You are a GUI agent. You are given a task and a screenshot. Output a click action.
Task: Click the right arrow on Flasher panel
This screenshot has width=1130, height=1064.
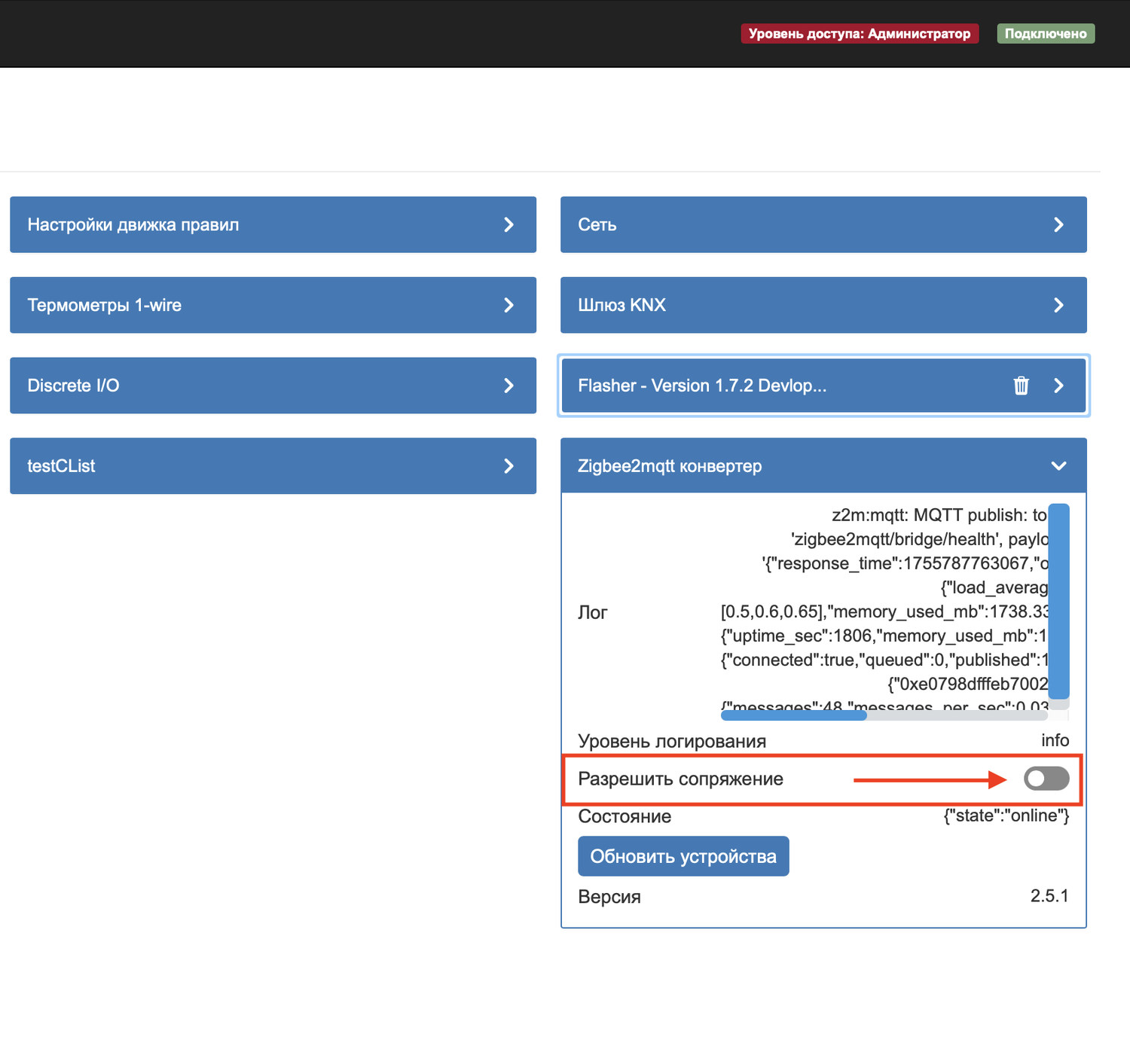click(x=1058, y=386)
